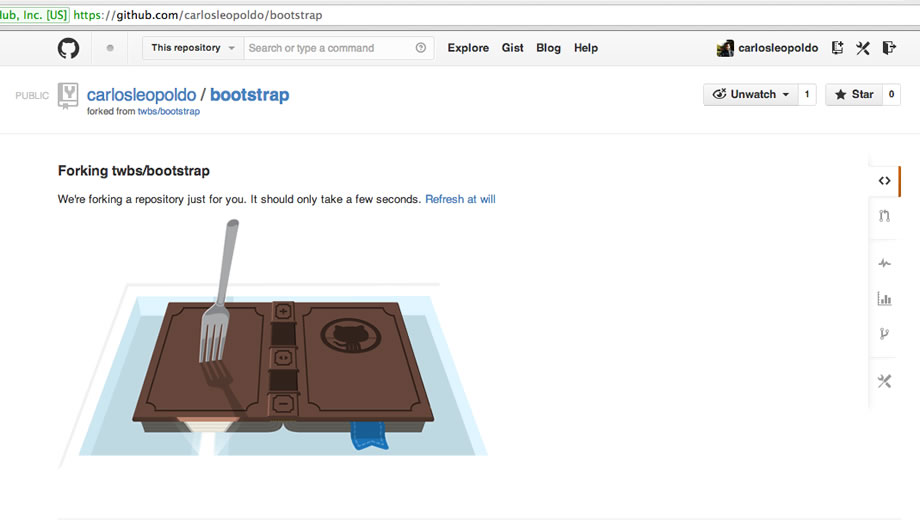
Task: Open the carlosleopoldo owner link in repo title
Action: pos(141,95)
